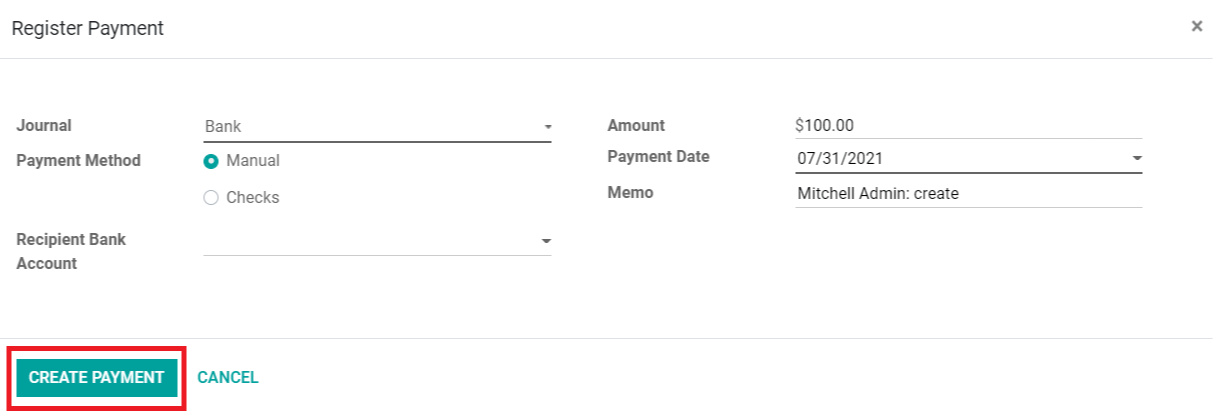Click the Payment Method label
Screen dimensions: 1213x418
(x=78, y=160)
